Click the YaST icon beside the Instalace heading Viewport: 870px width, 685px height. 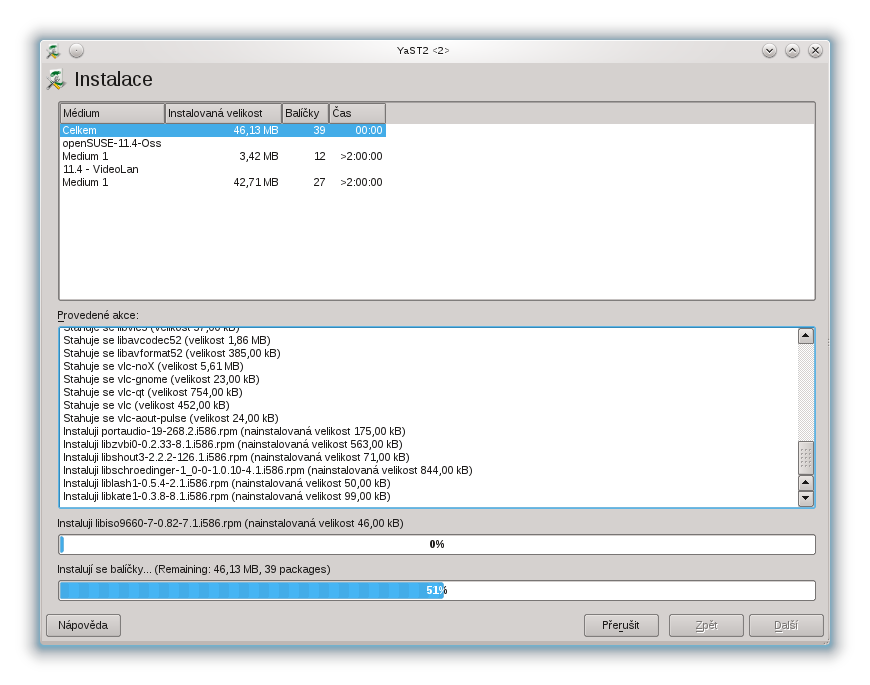pos(56,79)
